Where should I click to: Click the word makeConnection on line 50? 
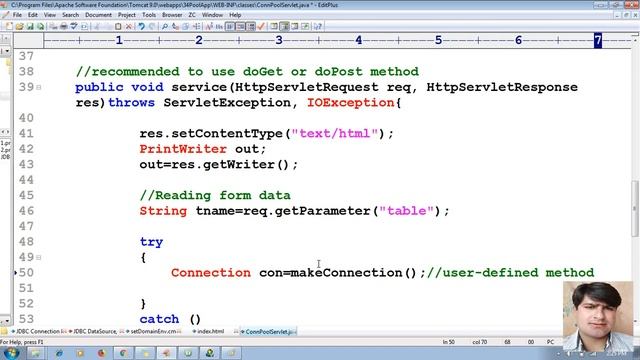click(346, 273)
